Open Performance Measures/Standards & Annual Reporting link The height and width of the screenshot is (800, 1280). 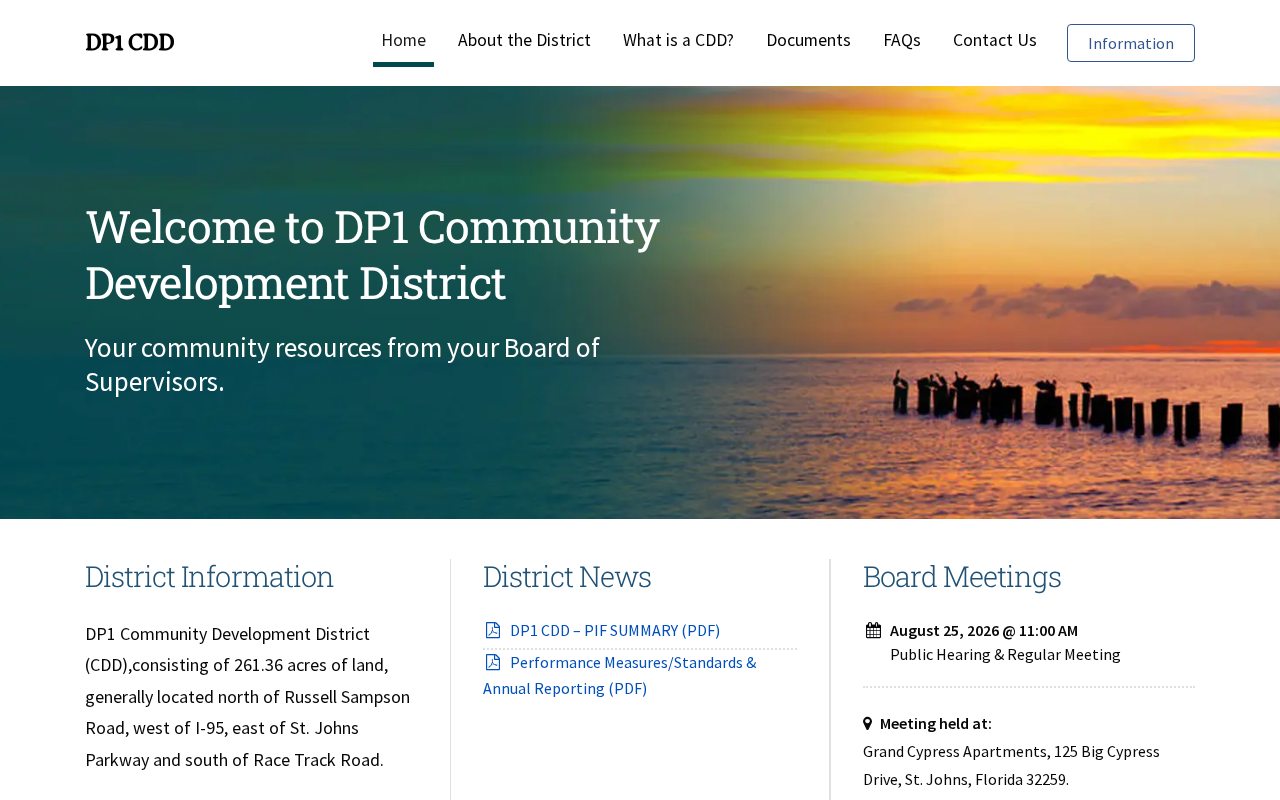coord(619,675)
